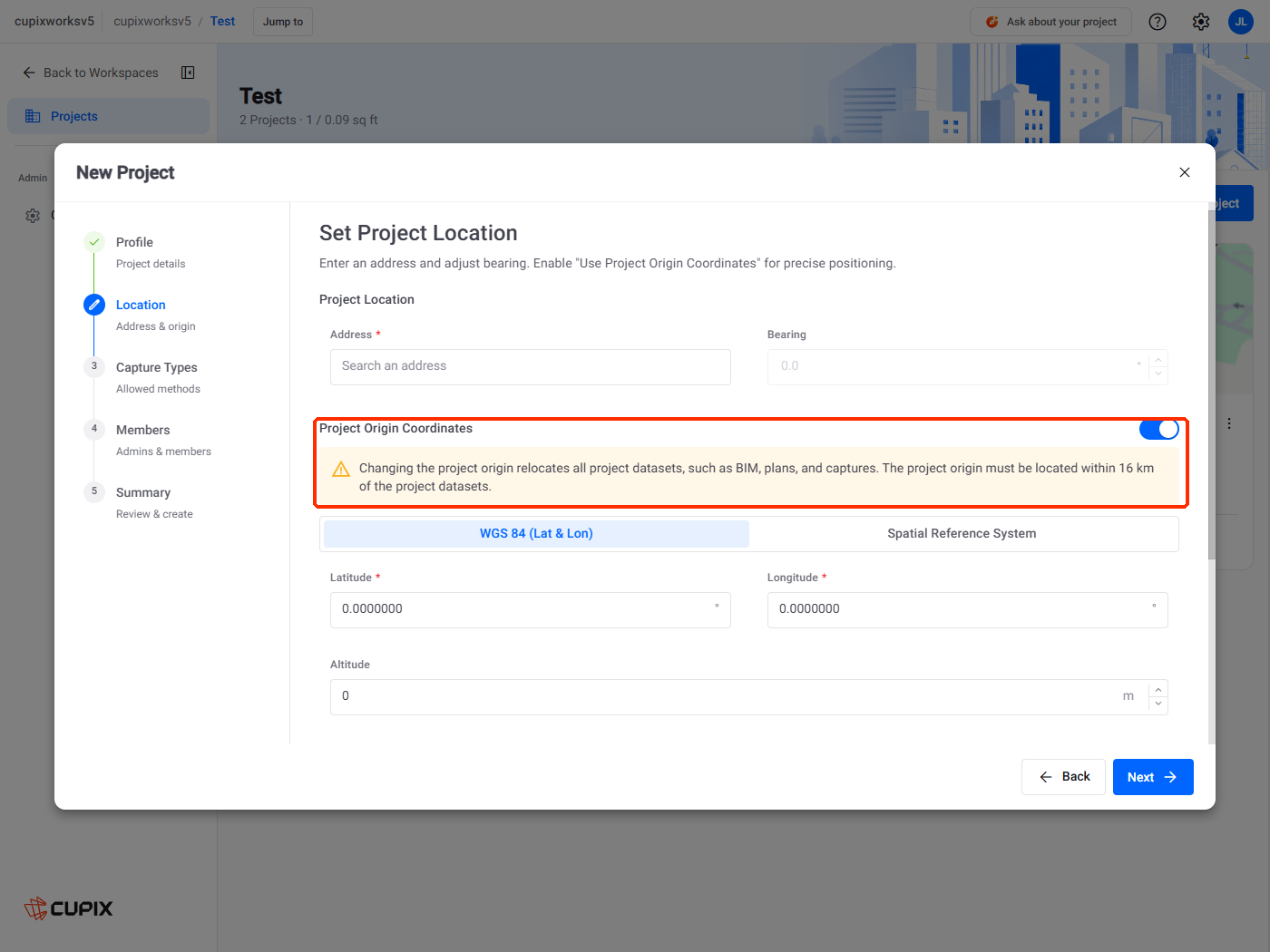Open the three-dot options menu

1229,423
